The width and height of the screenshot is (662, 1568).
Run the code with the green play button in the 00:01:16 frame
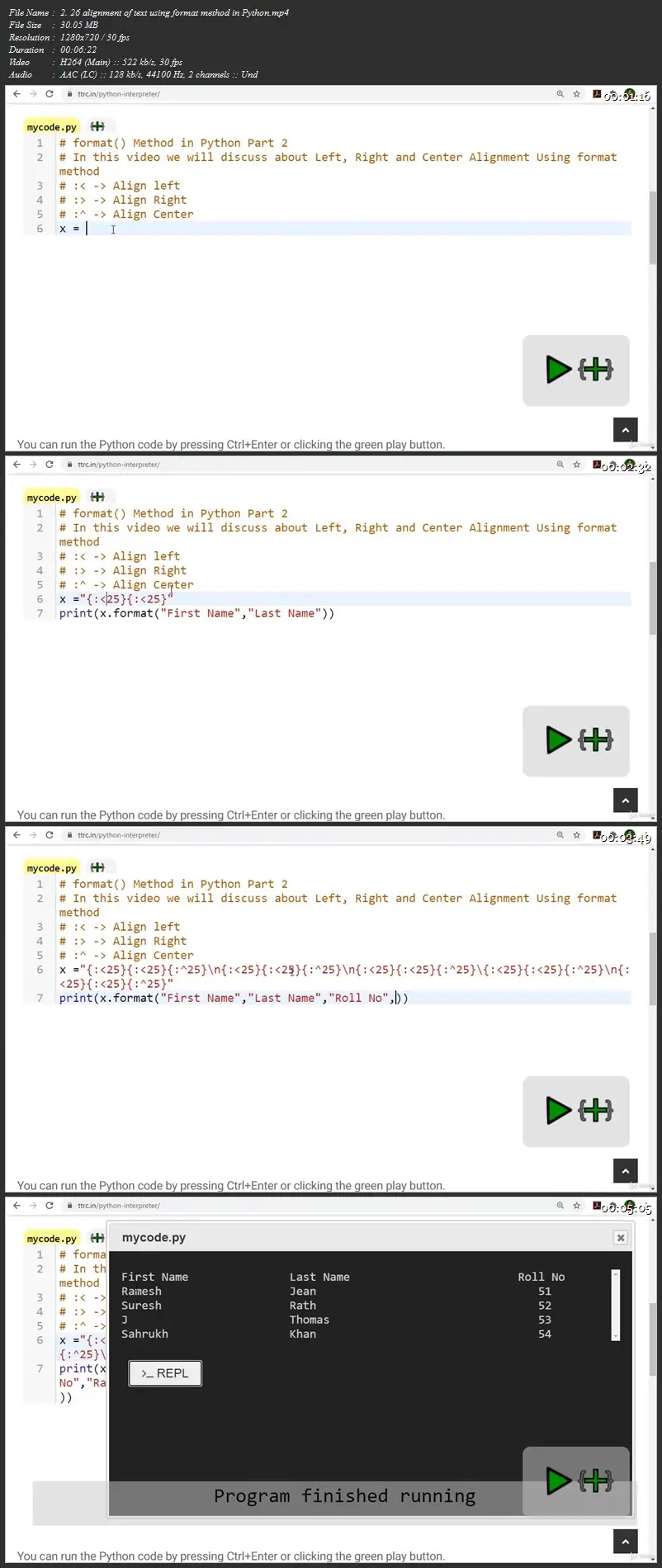pos(559,369)
